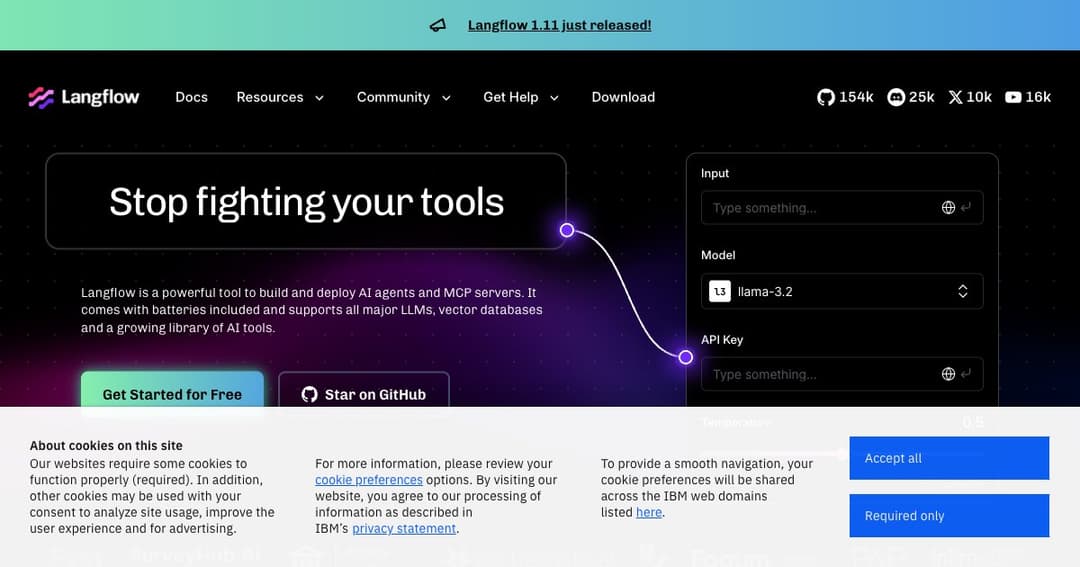The width and height of the screenshot is (1080, 567).
Task: Open the Discord 25k link
Action: [911, 97]
